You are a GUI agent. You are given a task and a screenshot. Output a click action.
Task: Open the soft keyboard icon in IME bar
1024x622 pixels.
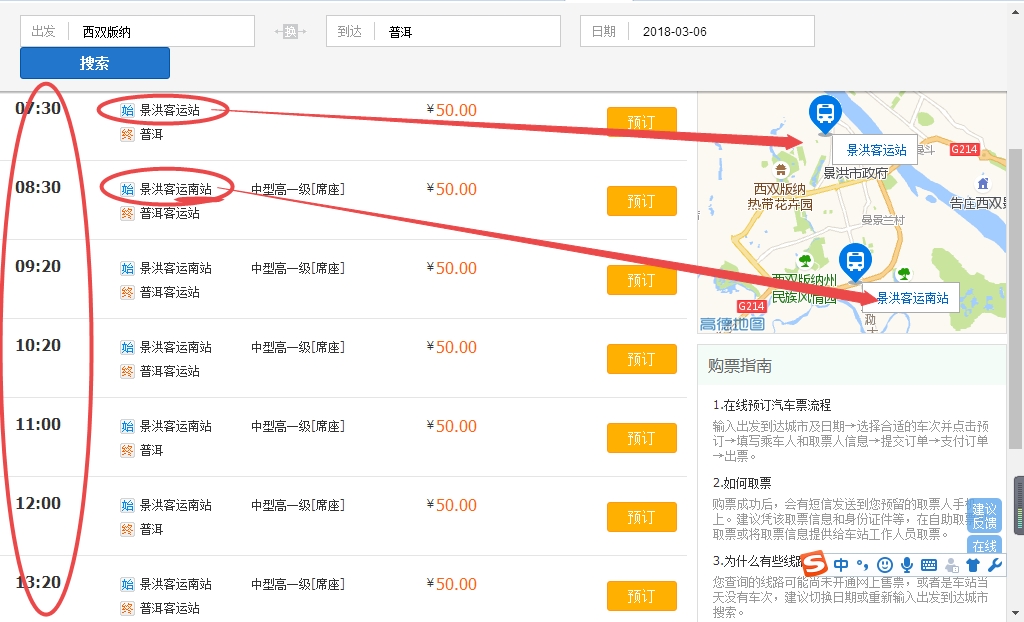pyautogui.click(x=929, y=565)
